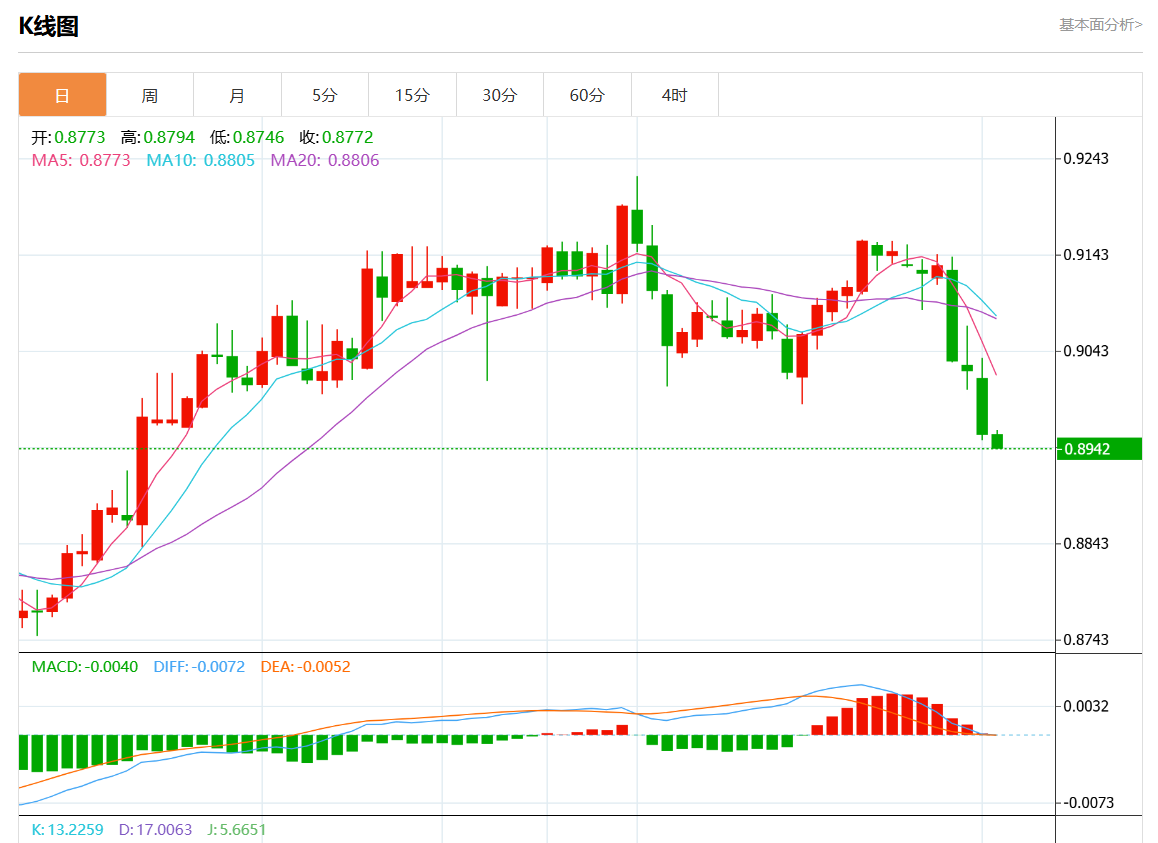Open the 60分 interval tab
Viewport: 1158px width, 843px height.
coord(587,95)
